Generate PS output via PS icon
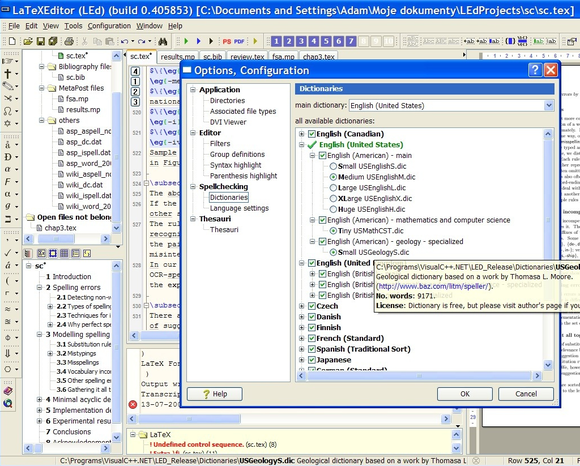The image size is (580, 466). click(227, 41)
